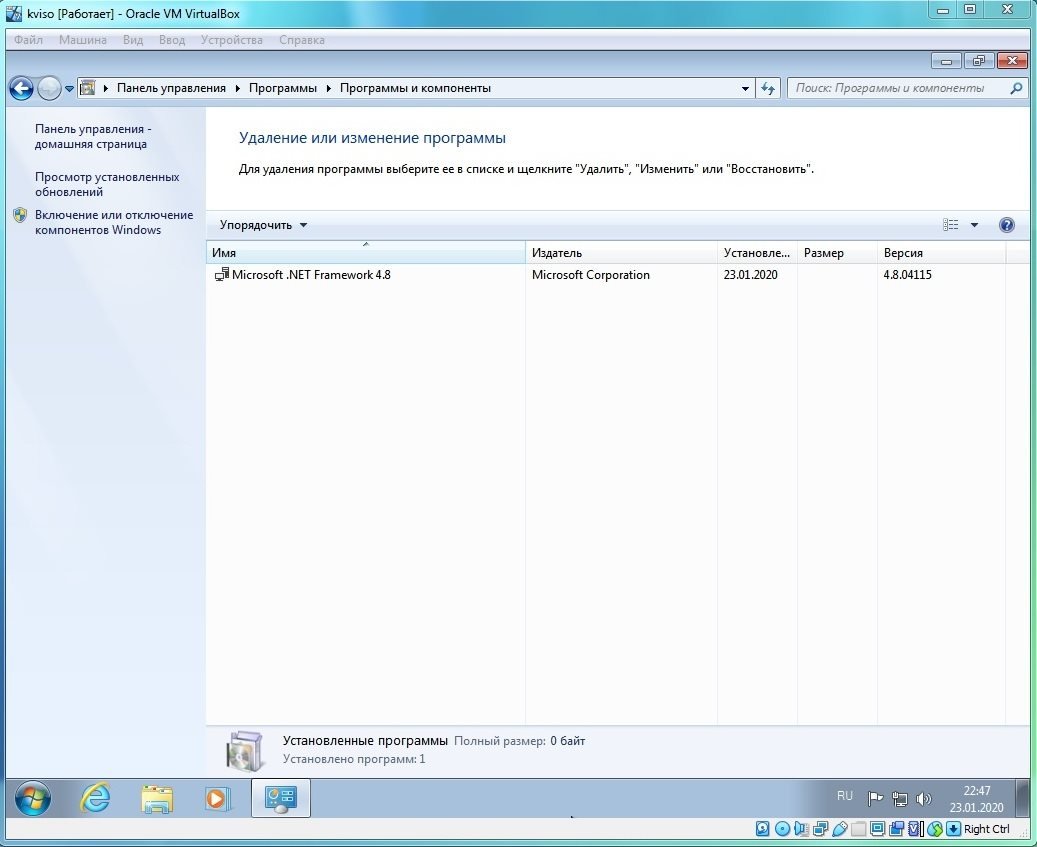Image resolution: width=1037 pixels, height=847 pixels.
Task: Sort list by the Издатель column
Action: click(622, 253)
